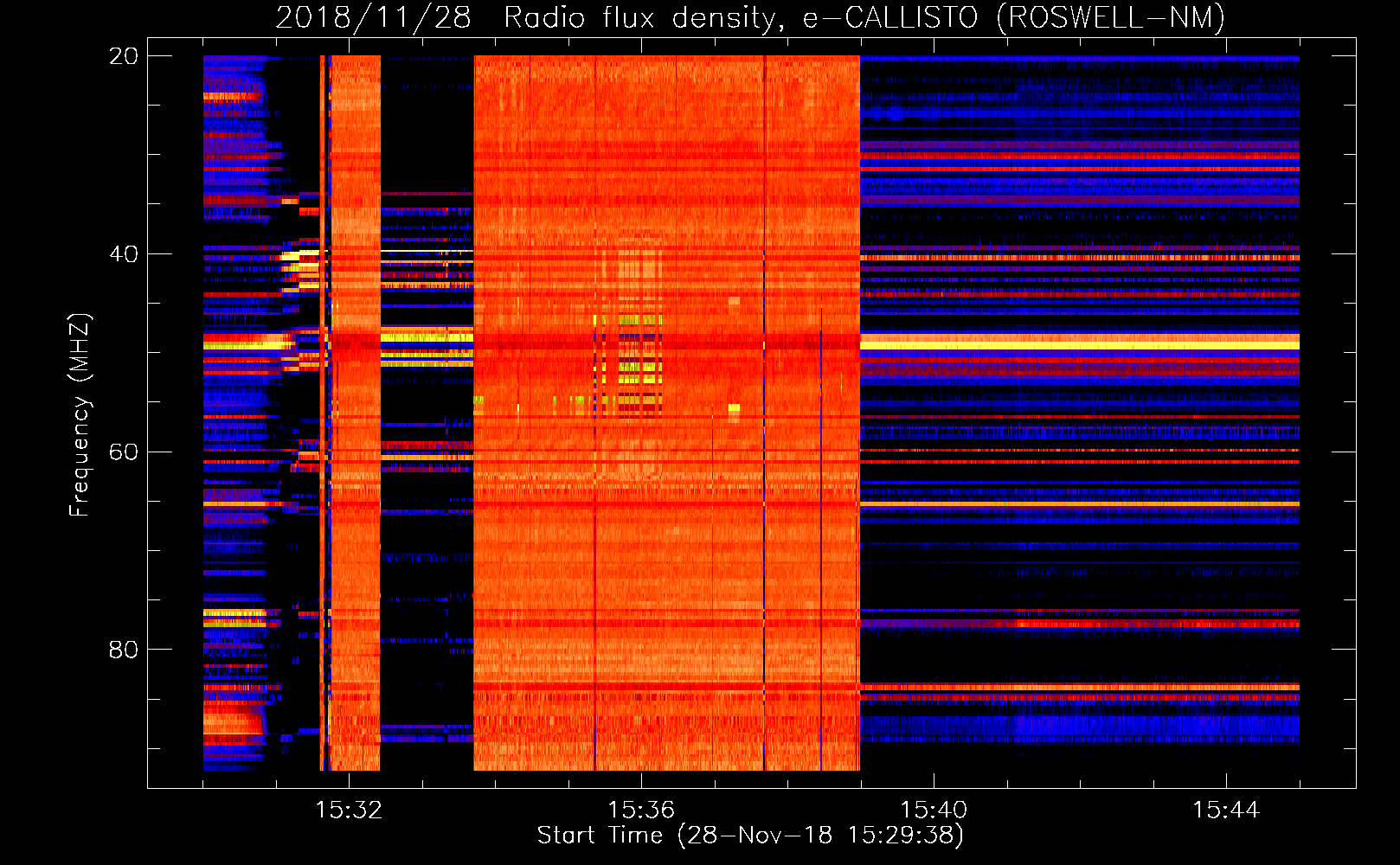Click the 15:44 time tick label

[1226, 811]
